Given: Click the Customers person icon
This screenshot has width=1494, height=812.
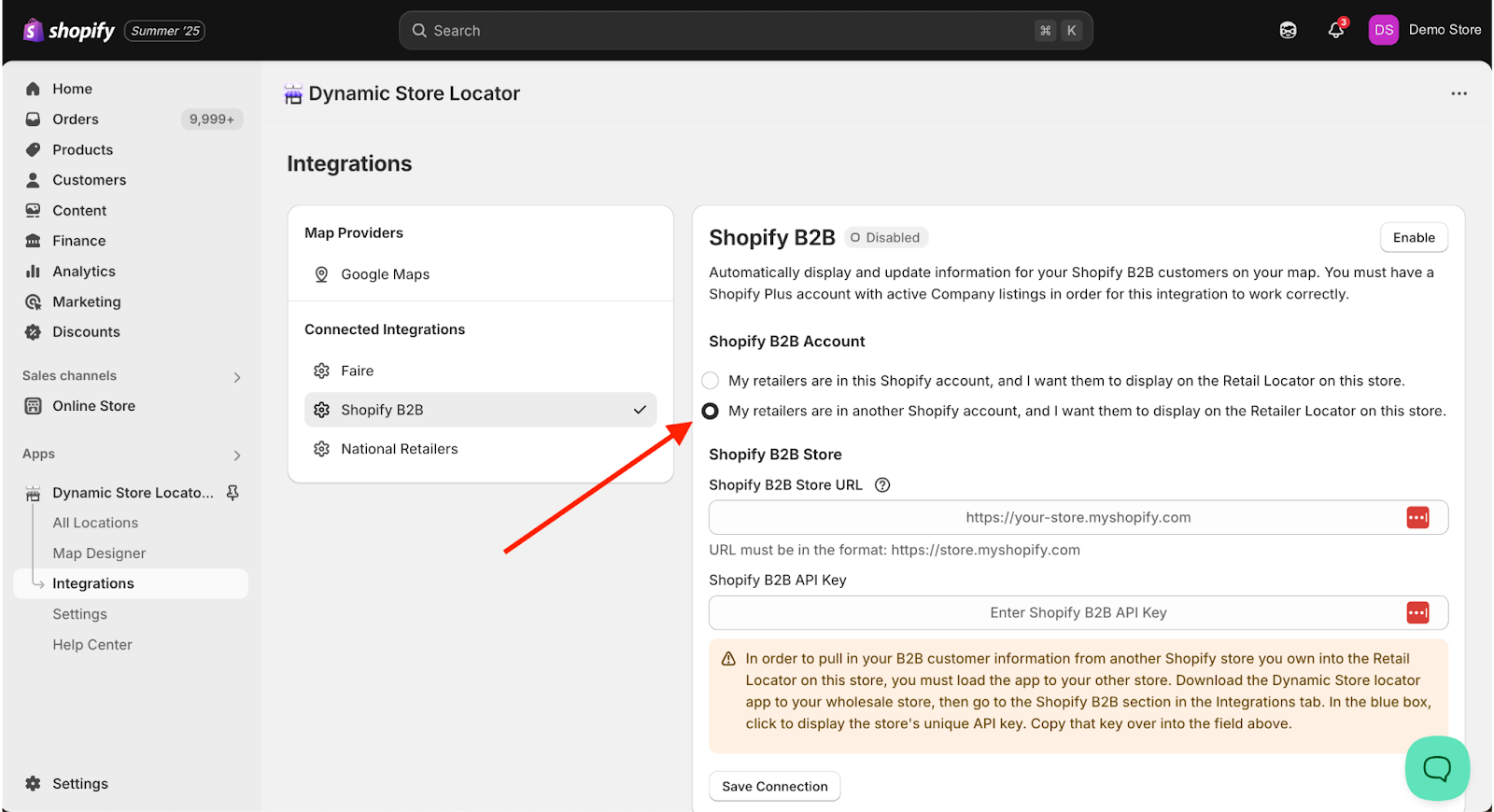Looking at the screenshot, I should tap(33, 180).
